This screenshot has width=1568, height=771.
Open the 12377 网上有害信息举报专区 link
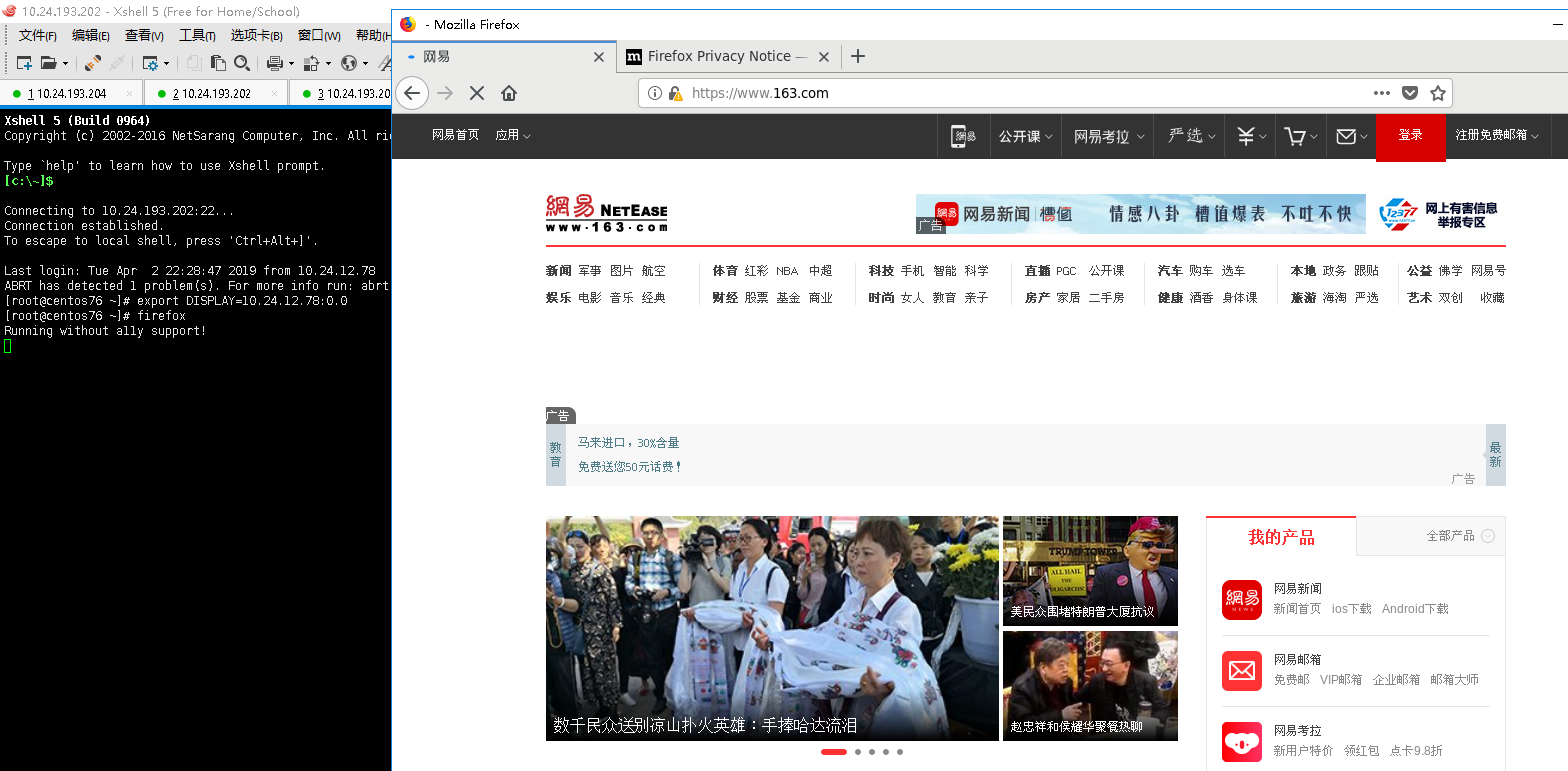[x=1439, y=214]
